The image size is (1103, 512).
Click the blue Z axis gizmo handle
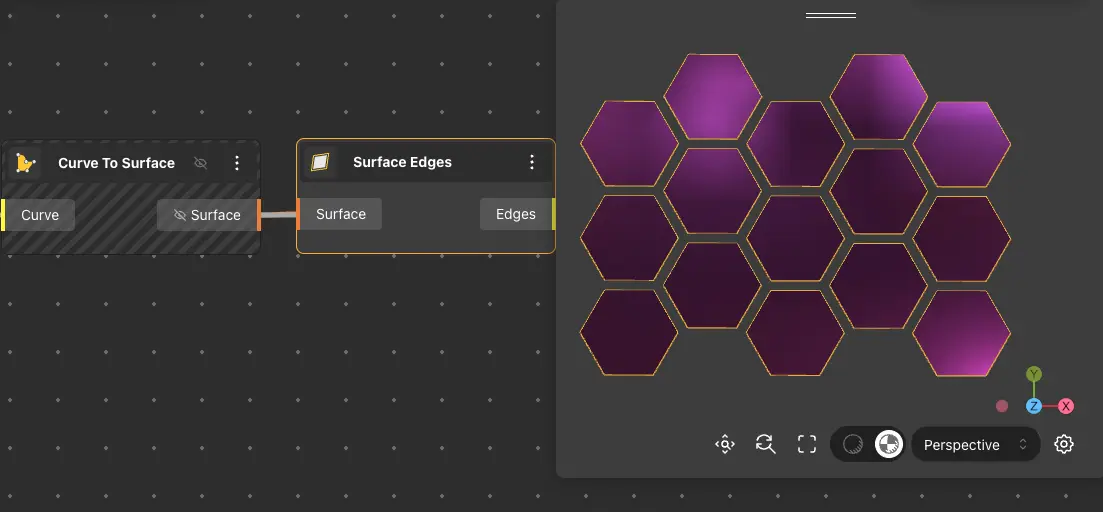(x=1034, y=406)
